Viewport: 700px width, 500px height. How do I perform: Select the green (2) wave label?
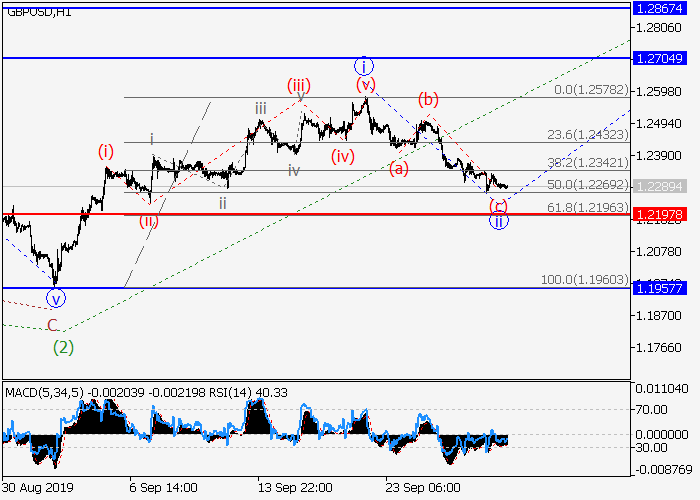pyautogui.click(x=63, y=347)
